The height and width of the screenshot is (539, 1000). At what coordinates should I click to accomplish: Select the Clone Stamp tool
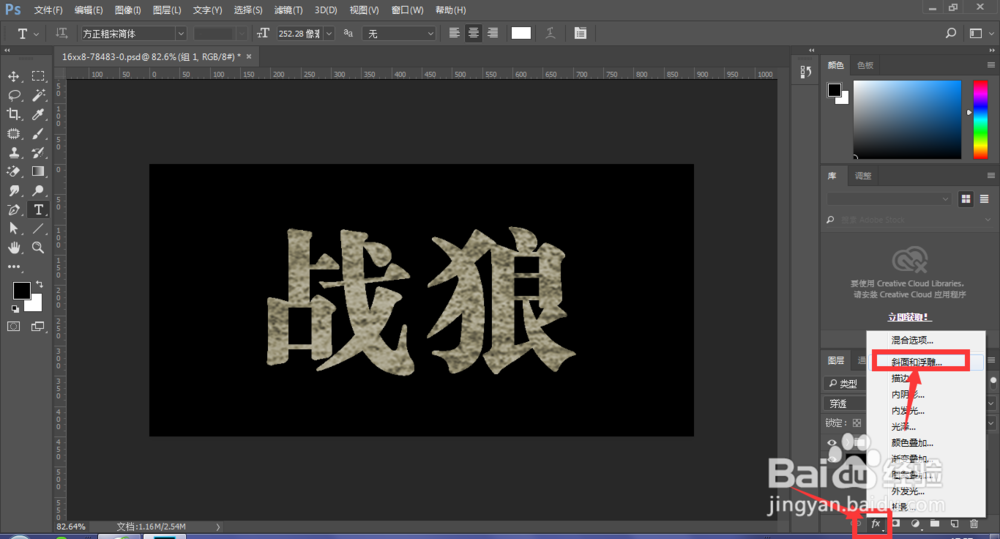click(x=13, y=153)
